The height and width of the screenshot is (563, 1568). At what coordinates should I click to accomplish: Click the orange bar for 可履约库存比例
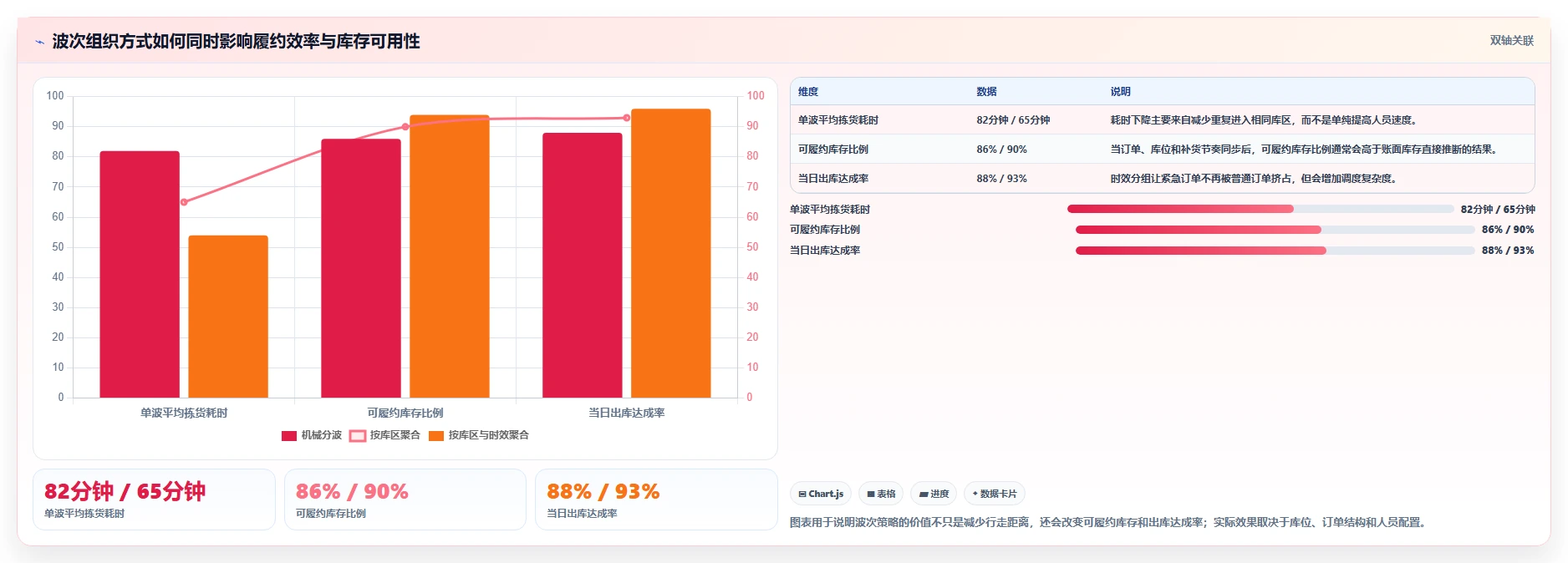click(450, 256)
